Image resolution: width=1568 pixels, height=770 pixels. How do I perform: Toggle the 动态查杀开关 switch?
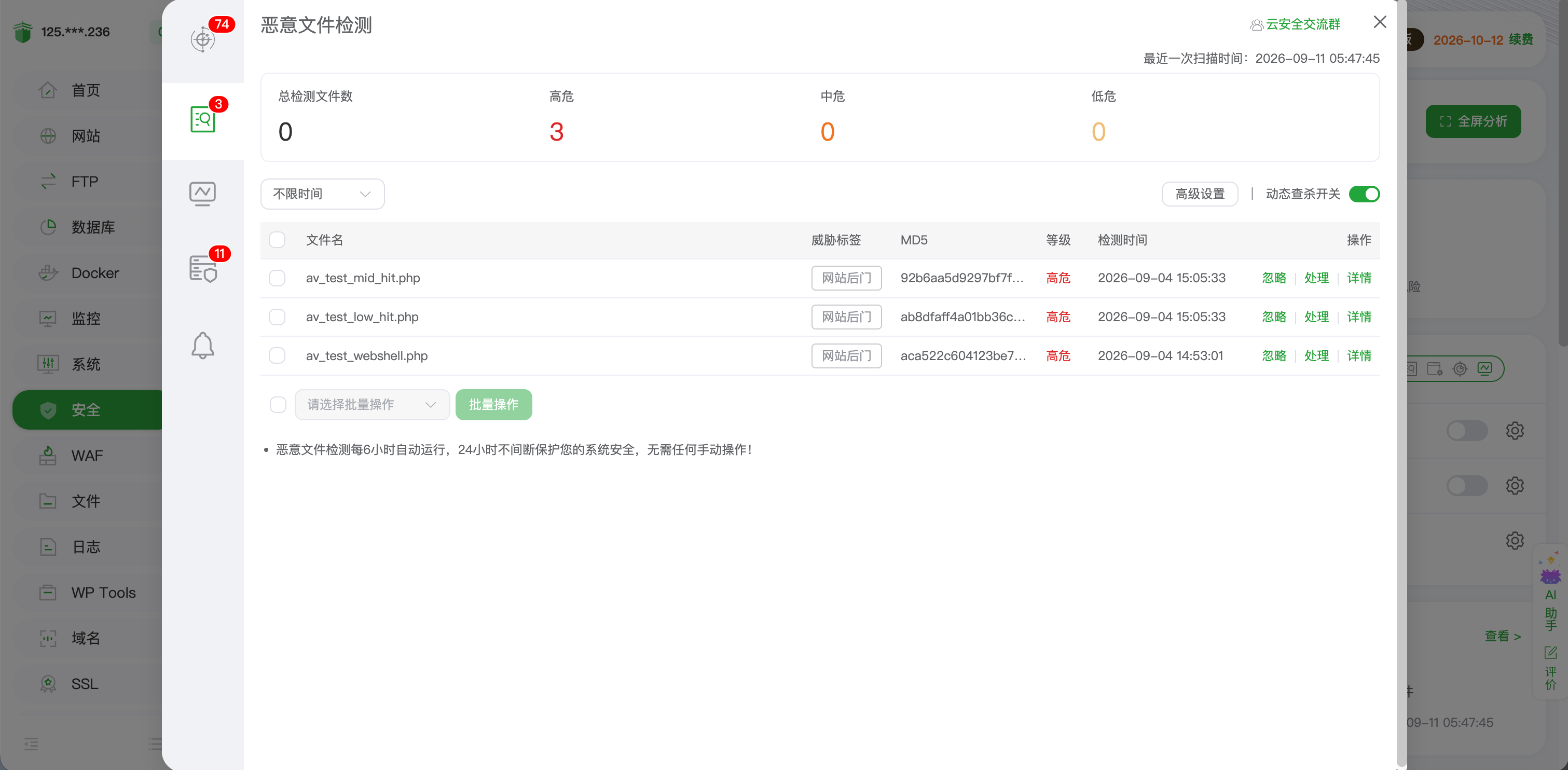[1364, 194]
